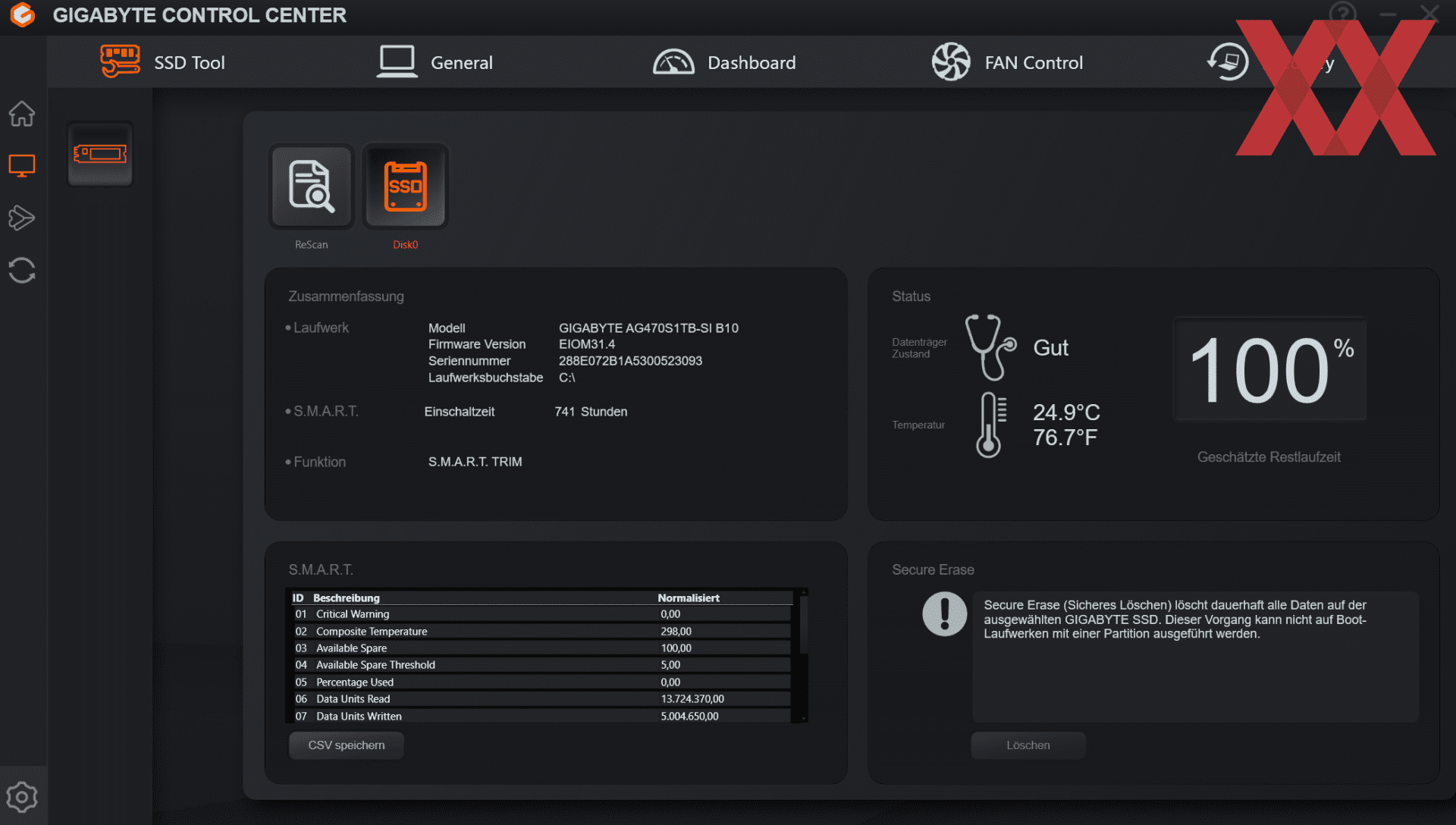Click the update refresh sidebar icon

(x=22, y=270)
